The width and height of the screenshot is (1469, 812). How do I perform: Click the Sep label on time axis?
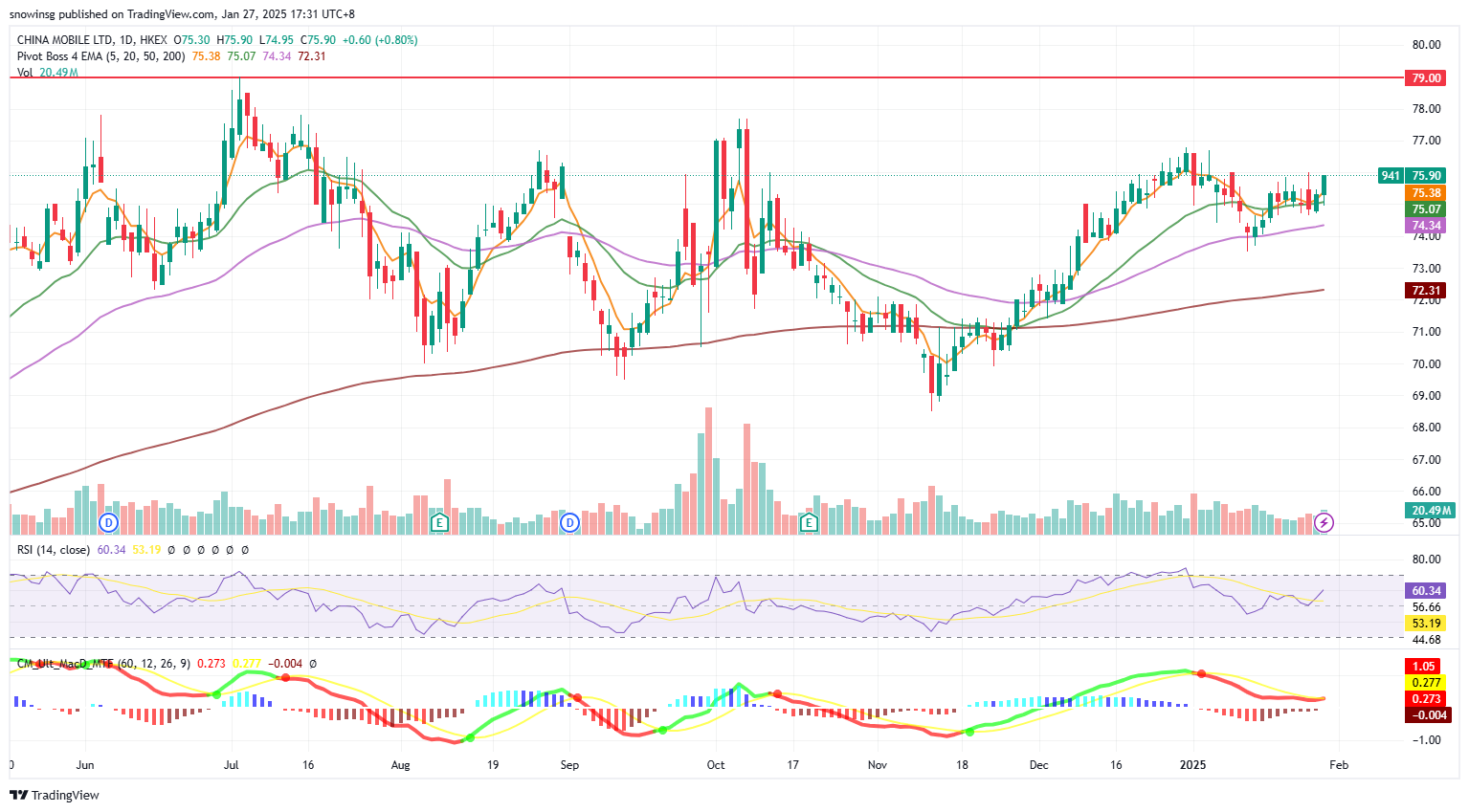click(x=569, y=765)
